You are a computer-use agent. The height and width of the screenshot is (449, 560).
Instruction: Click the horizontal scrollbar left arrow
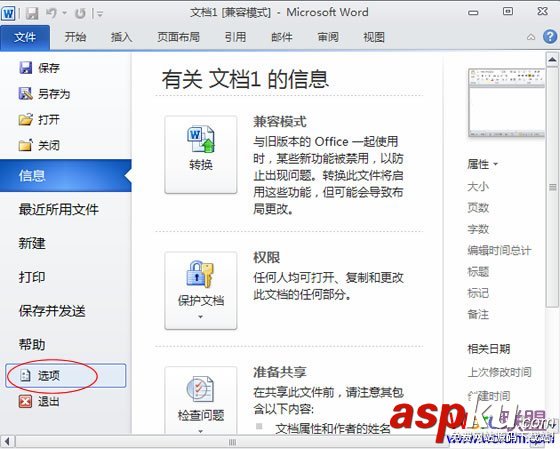click(8, 442)
